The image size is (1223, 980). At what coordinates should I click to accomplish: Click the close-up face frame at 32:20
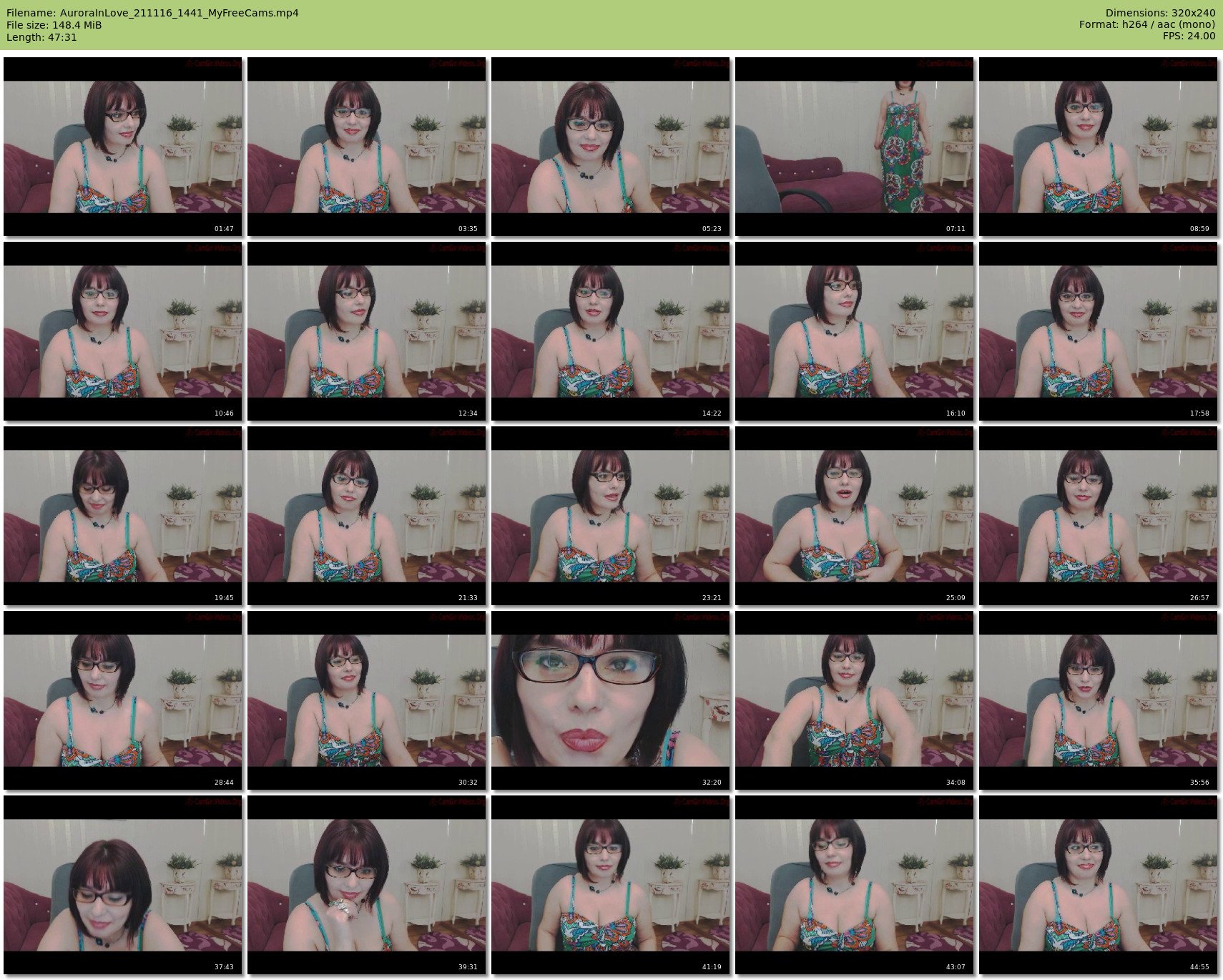(x=610, y=700)
